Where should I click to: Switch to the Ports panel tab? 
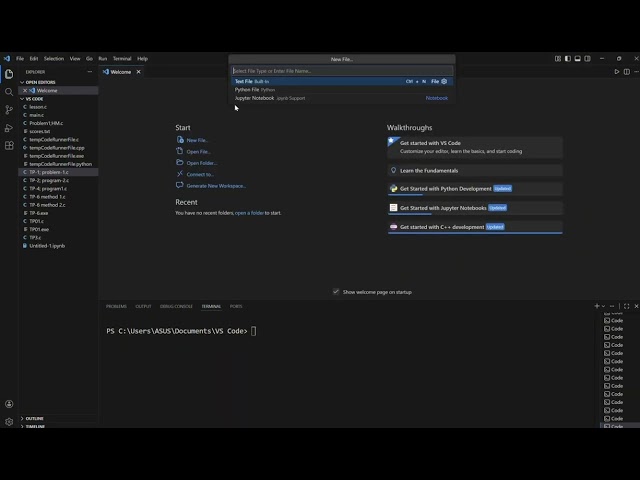pyautogui.click(x=236, y=307)
